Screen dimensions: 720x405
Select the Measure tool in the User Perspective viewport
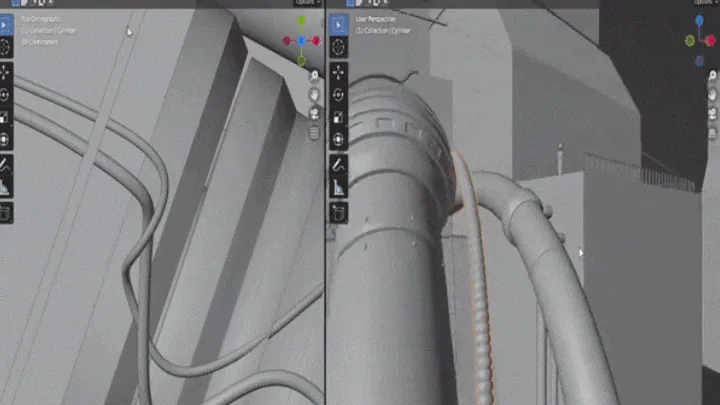coord(338,187)
